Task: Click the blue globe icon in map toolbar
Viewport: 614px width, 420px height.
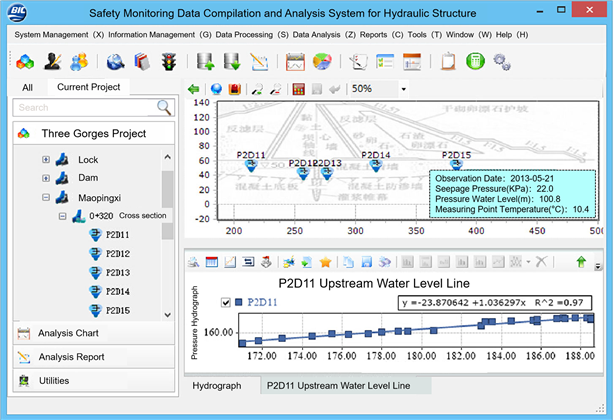Action: (x=216, y=89)
